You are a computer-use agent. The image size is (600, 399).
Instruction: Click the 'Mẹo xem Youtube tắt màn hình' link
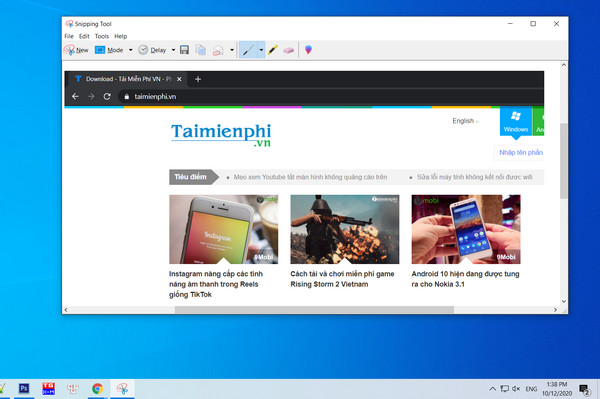[310, 177]
